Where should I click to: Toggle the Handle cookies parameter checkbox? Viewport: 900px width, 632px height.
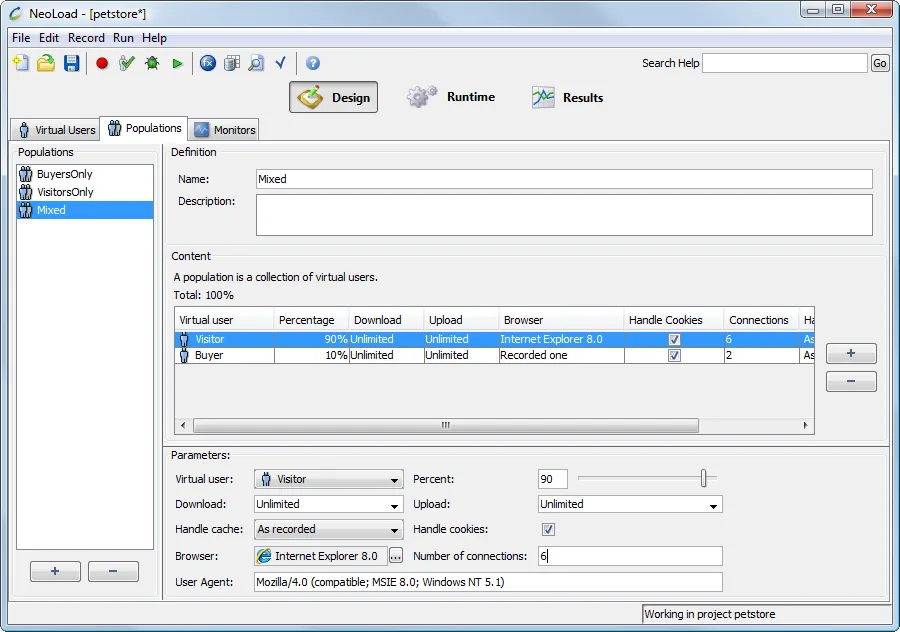[548, 529]
